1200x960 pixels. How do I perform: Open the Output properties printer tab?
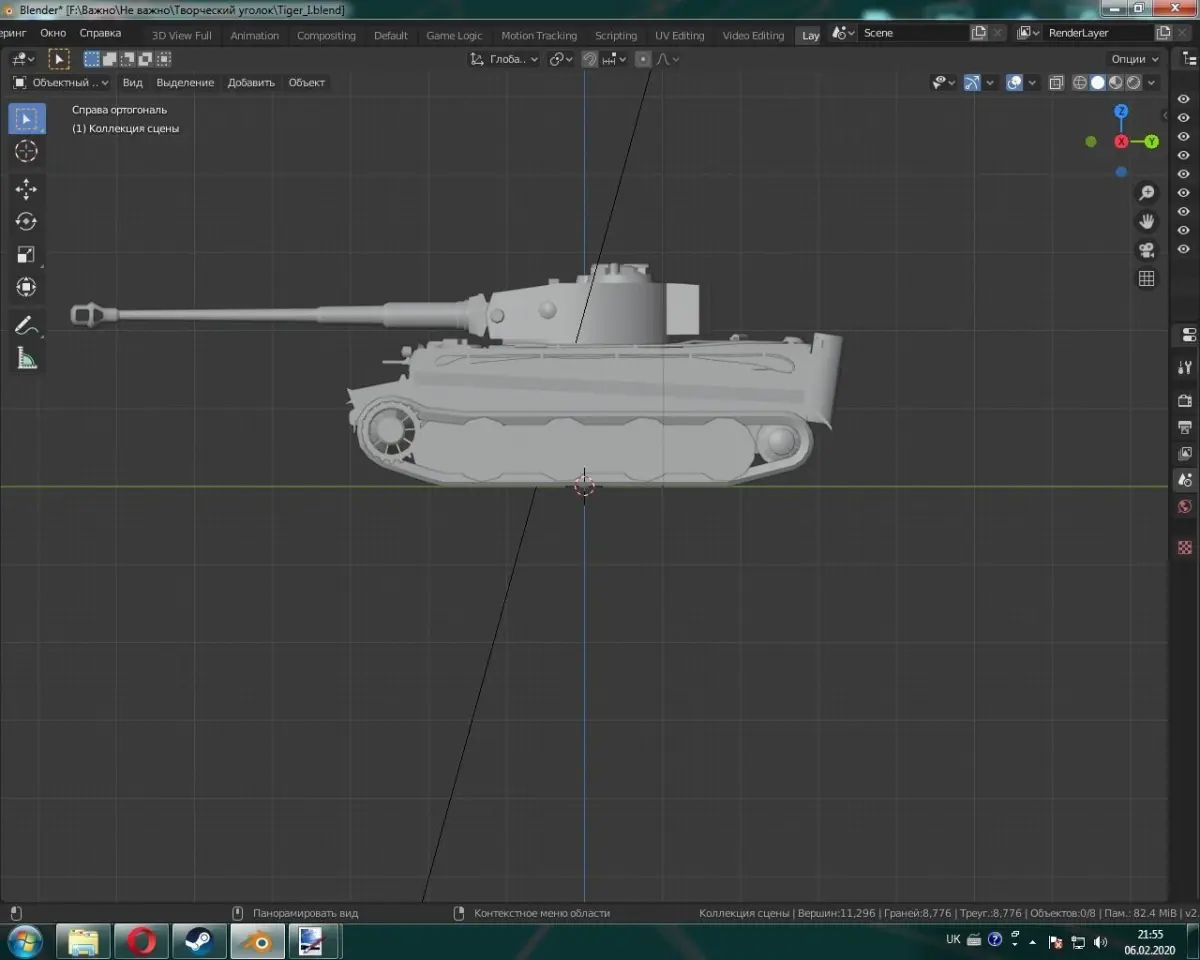(1186, 427)
